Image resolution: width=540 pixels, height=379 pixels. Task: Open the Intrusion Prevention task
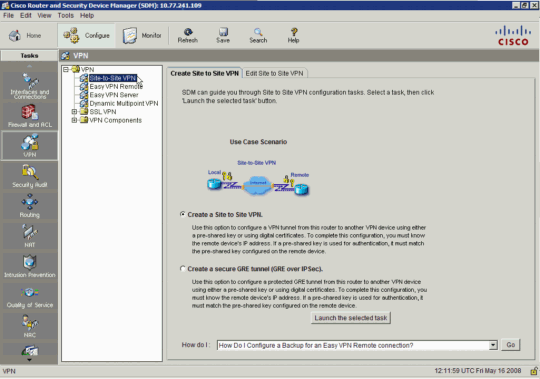[30, 266]
